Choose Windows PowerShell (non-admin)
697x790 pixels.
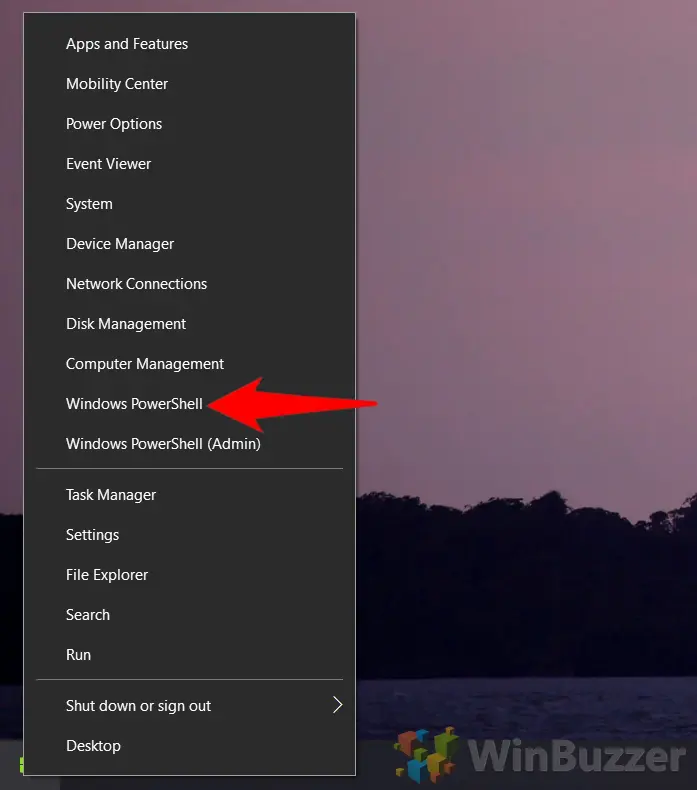189,404
